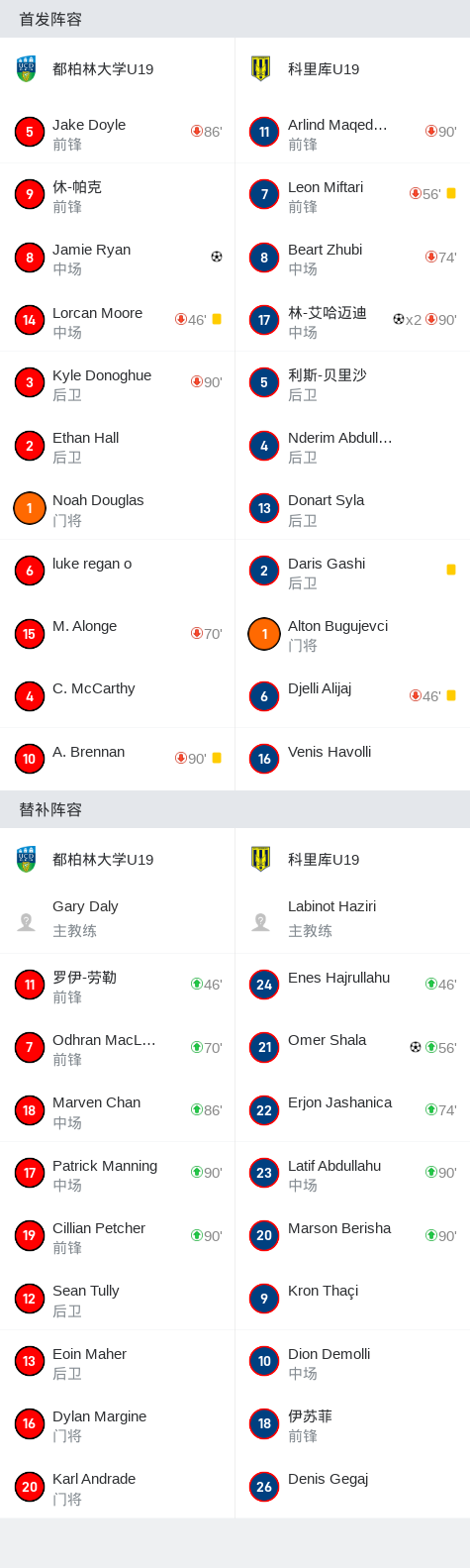Click Daris Gashi's yellow card icon
The image size is (470, 1568).
click(451, 570)
